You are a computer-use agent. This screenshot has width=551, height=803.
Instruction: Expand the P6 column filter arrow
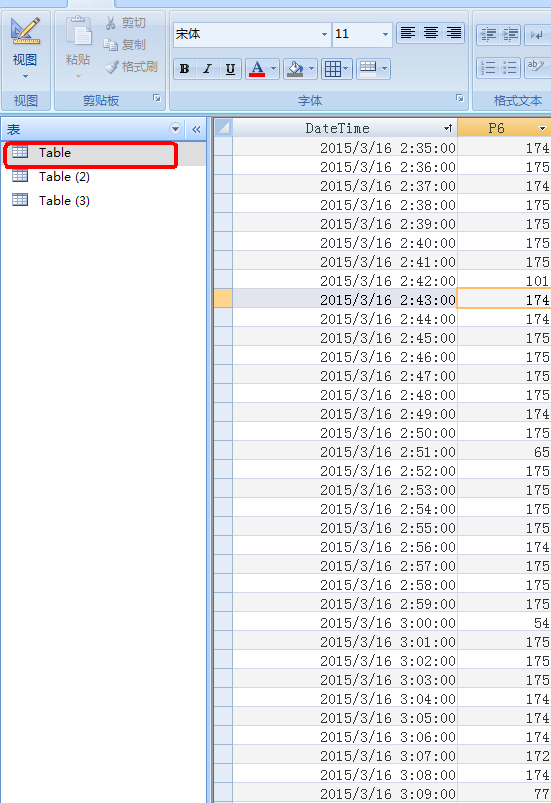(x=542, y=129)
